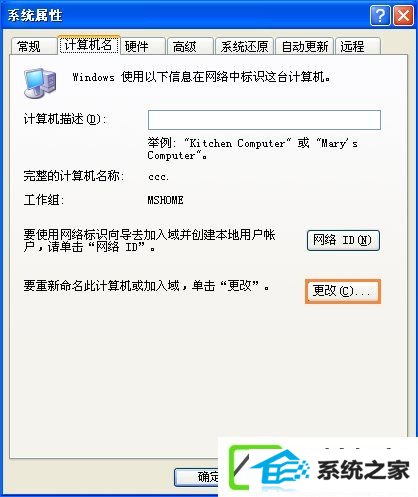The image size is (418, 497).
Task: Open the 硬件 tab
Action: pos(143,46)
